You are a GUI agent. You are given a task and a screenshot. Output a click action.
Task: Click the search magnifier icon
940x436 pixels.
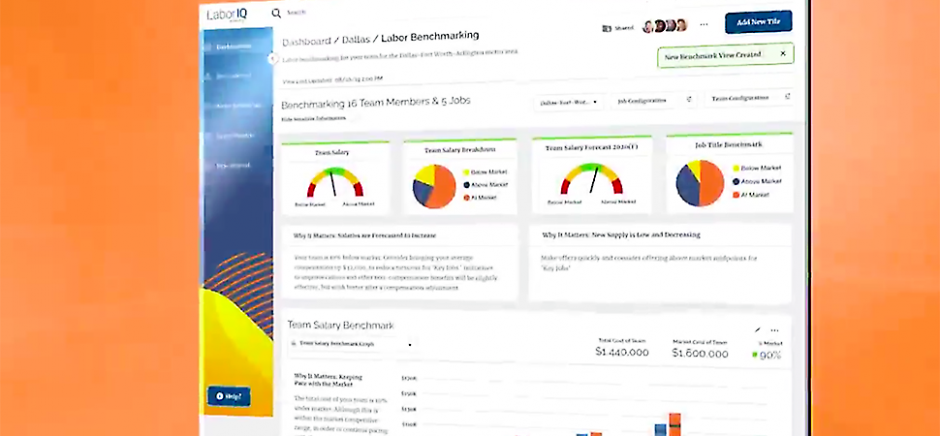coord(276,13)
